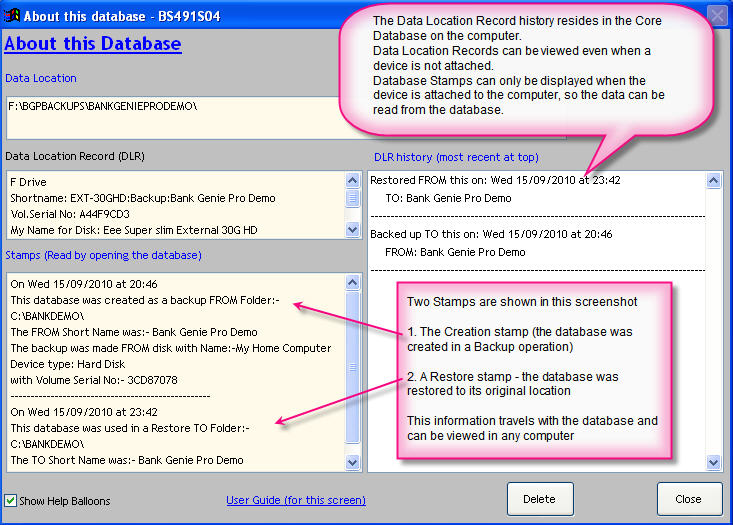Click 'FROM: Bank Genie Pro Demo' history line
Screen dimensions: 733x525
coord(455,252)
